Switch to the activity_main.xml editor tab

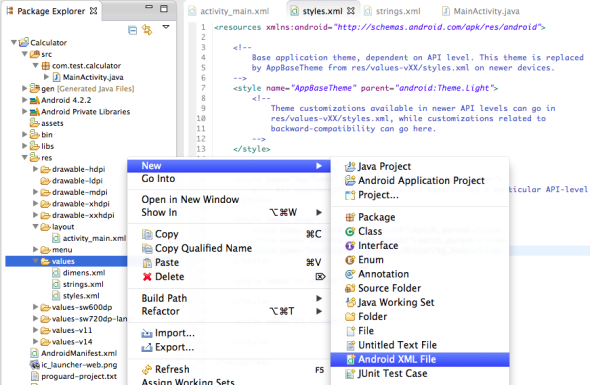229,11
